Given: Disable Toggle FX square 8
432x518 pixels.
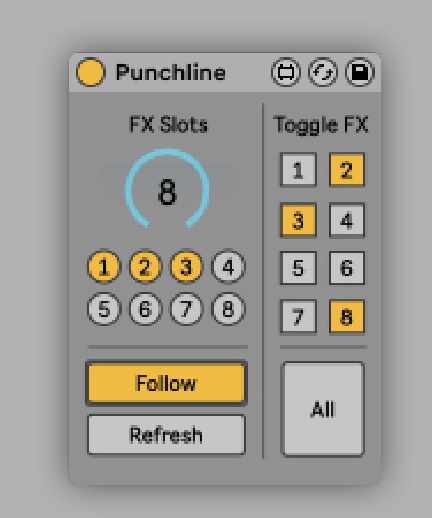Looking at the screenshot, I should point(347,316).
